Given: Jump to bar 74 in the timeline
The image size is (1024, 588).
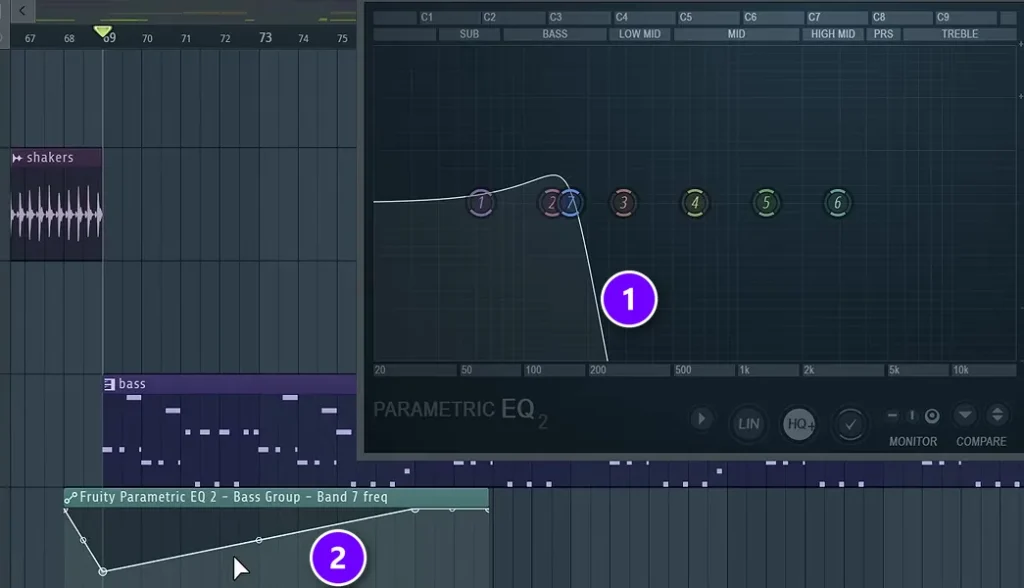Looking at the screenshot, I should [303, 39].
